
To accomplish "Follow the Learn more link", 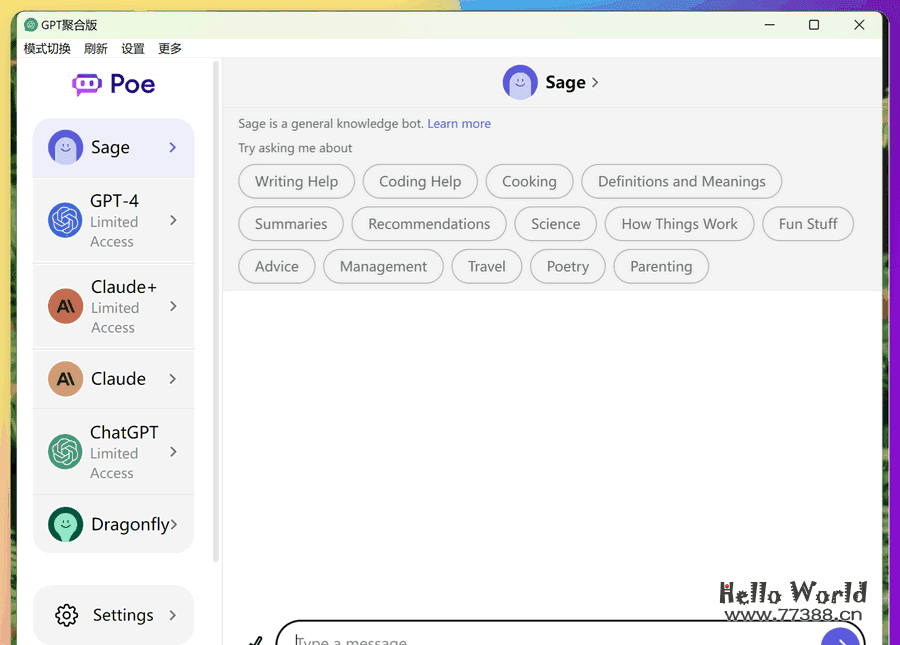I will pyautogui.click(x=459, y=123).
